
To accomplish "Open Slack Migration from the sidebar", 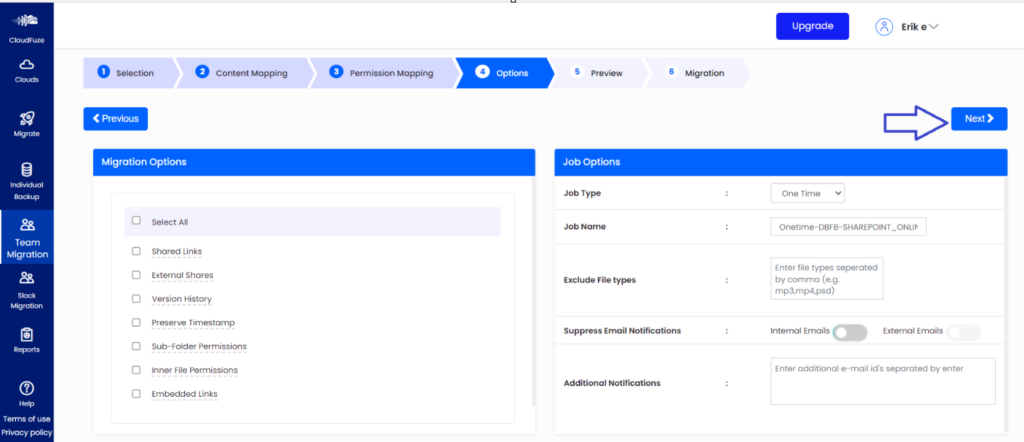I will click(x=27, y=280).
